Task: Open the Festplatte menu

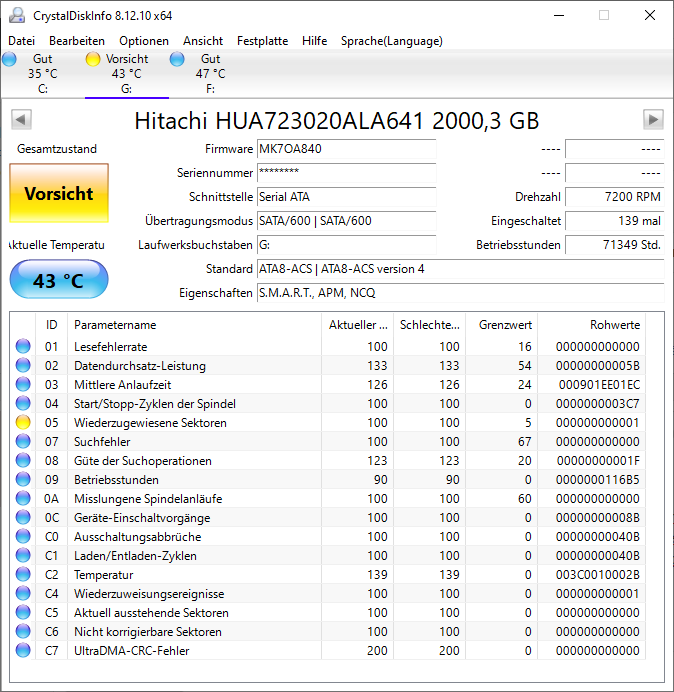Action: point(262,41)
